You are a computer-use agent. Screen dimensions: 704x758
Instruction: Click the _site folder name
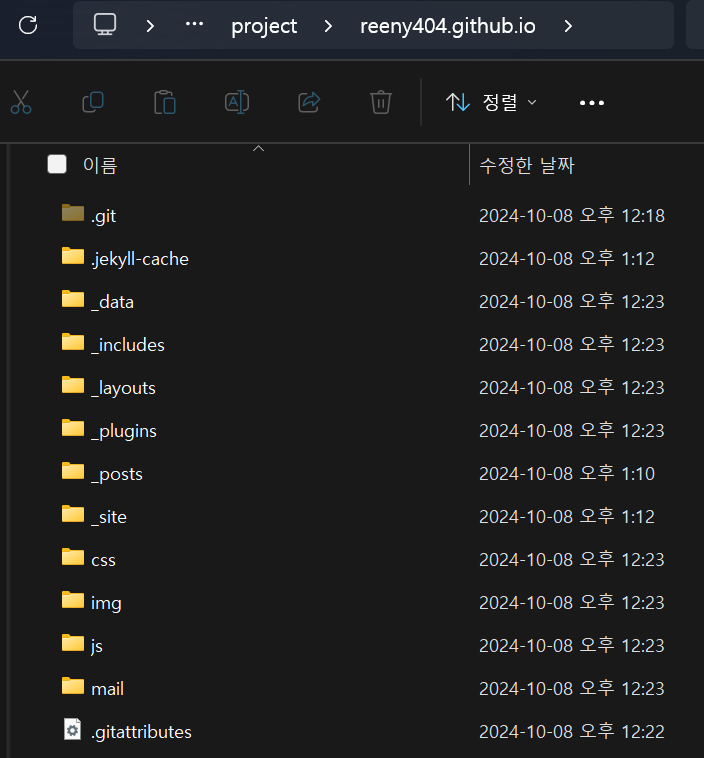(x=109, y=517)
